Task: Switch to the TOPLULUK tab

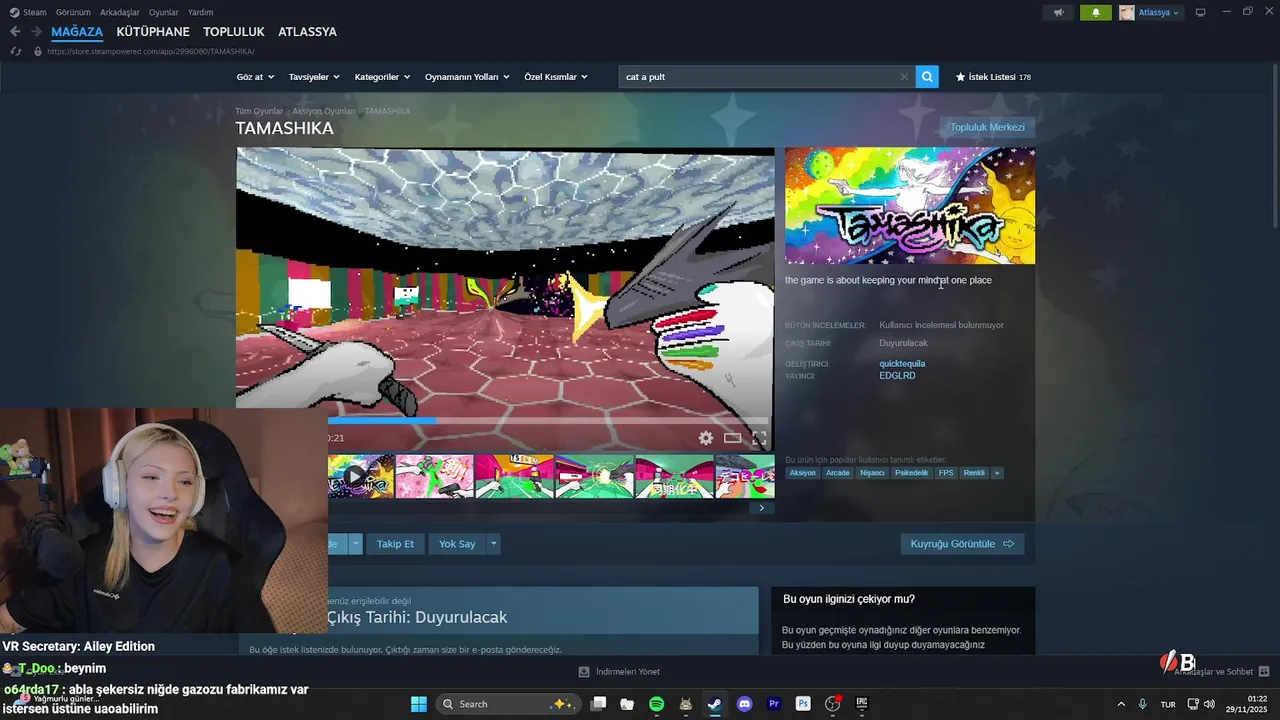Action: coord(234,32)
